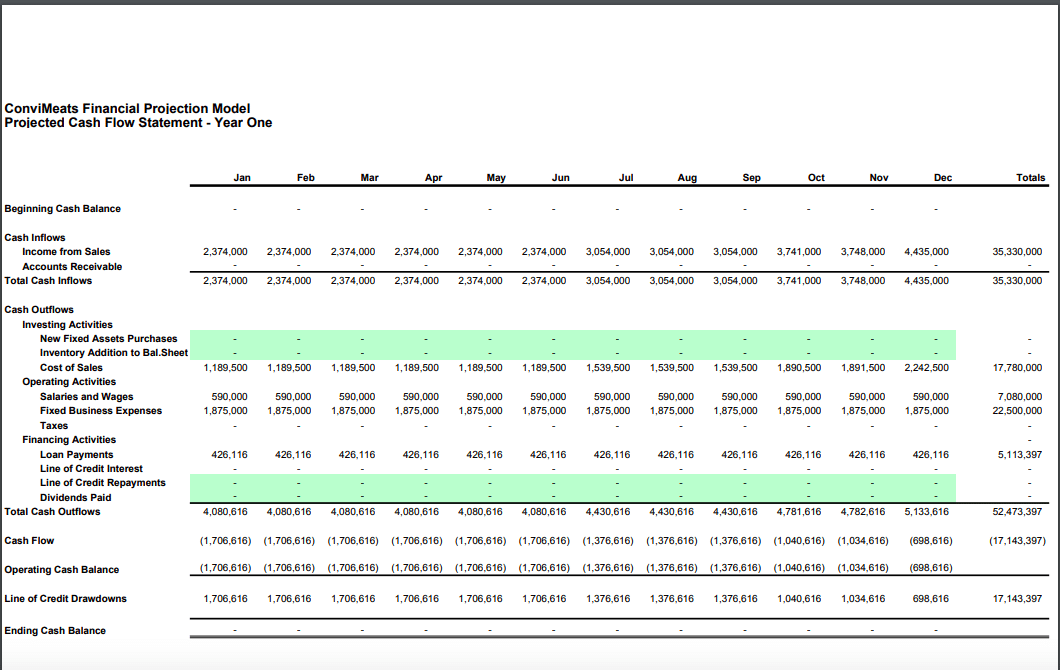Click the Accounts Receivable row label
The image size is (1060, 670).
click(72, 267)
